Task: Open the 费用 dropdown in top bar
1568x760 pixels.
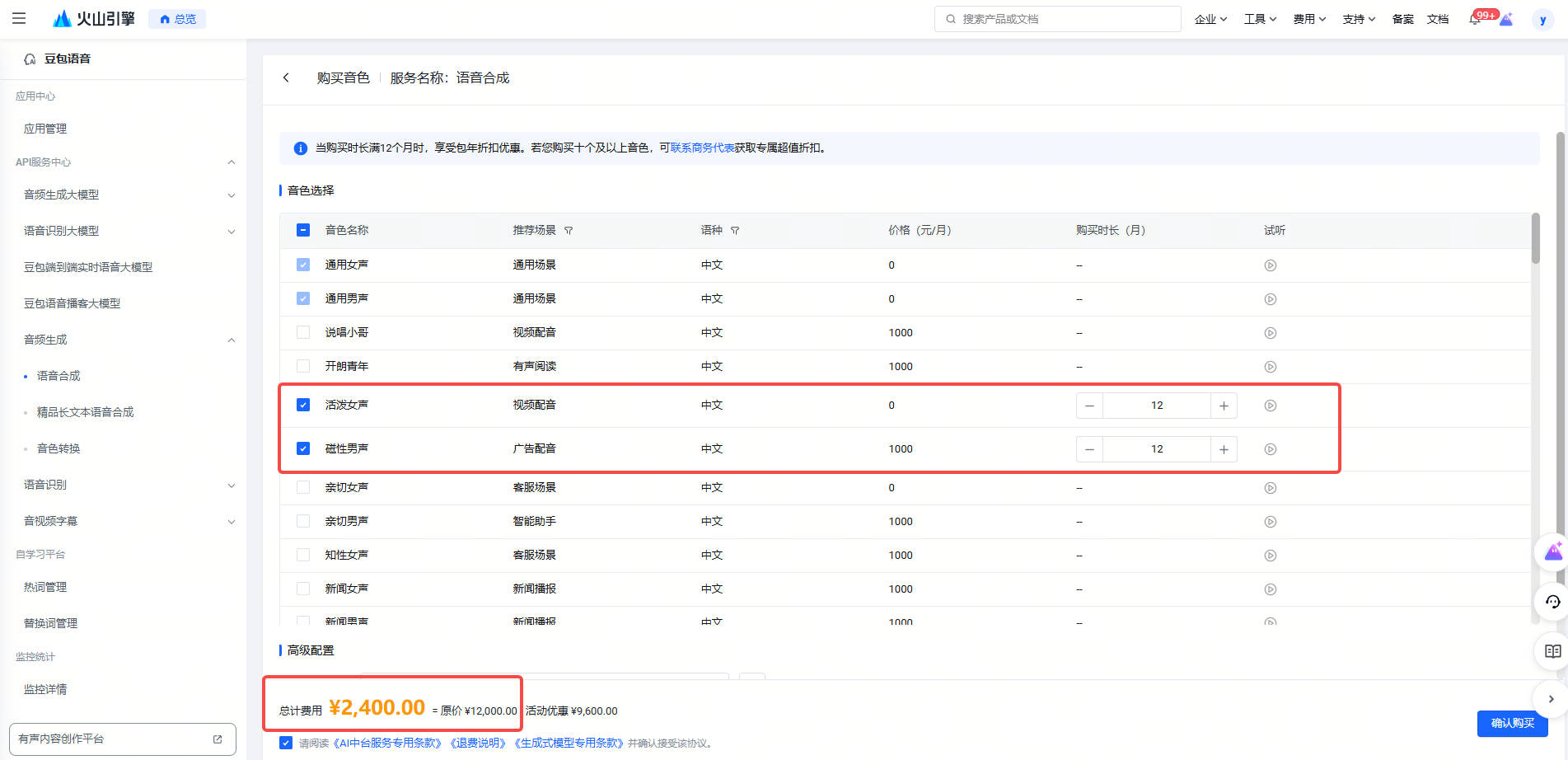Action: (1308, 19)
